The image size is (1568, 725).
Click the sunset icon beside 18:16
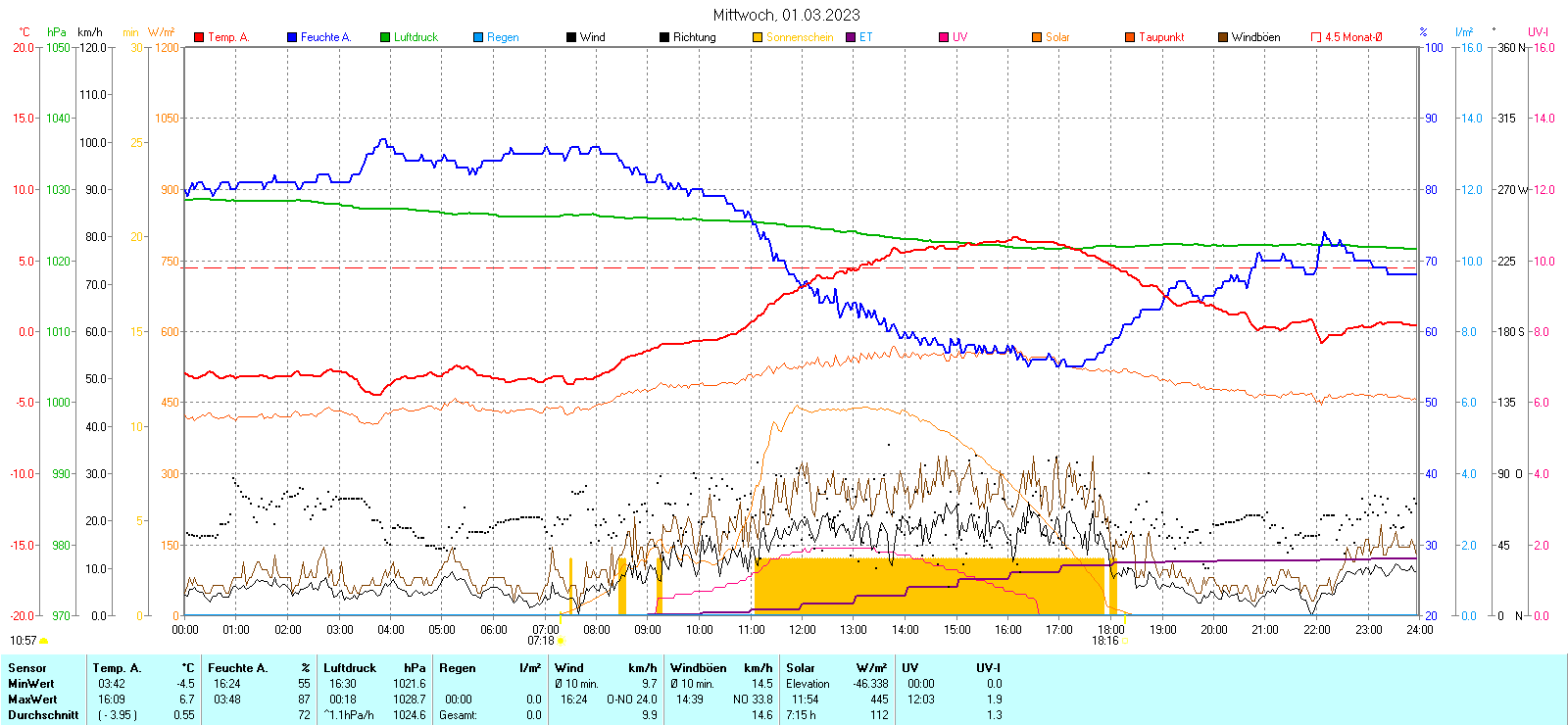(1125, 641)
